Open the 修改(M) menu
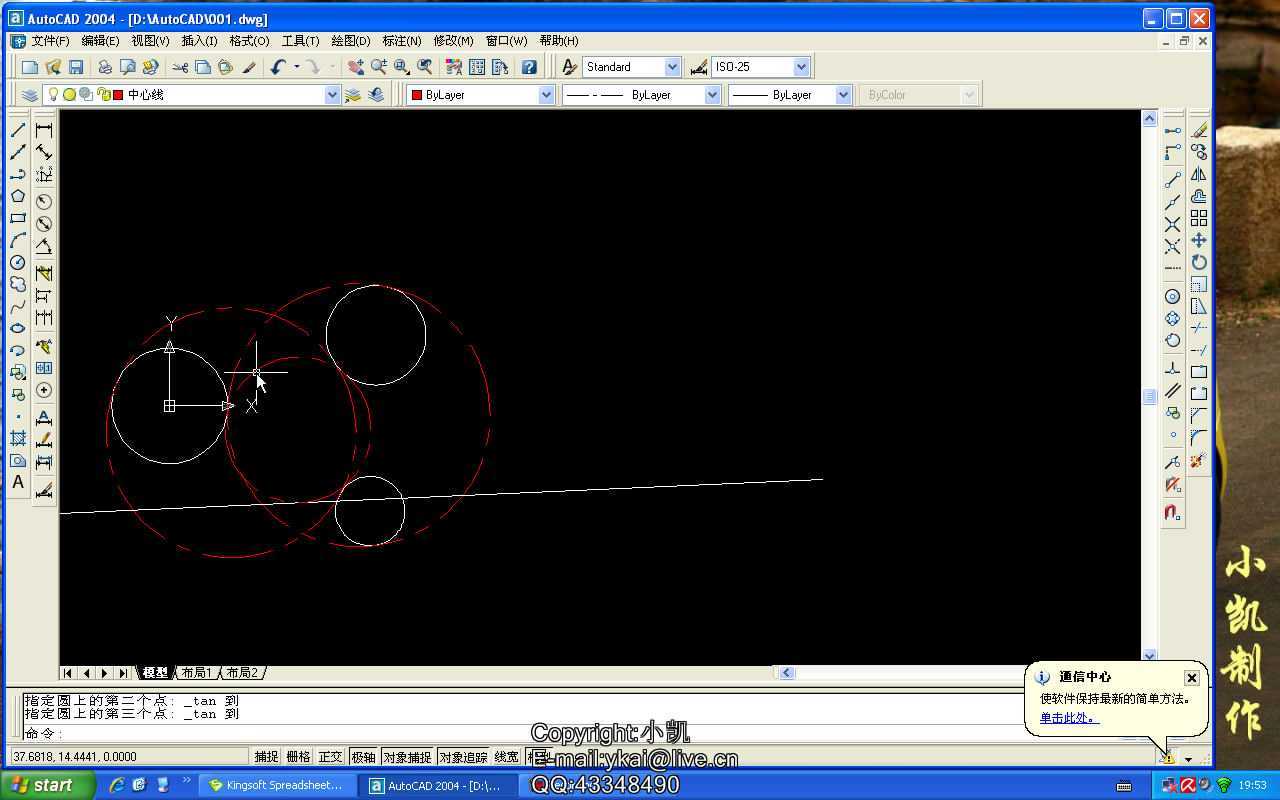The image size is (1280, 800). click(453, 41)
